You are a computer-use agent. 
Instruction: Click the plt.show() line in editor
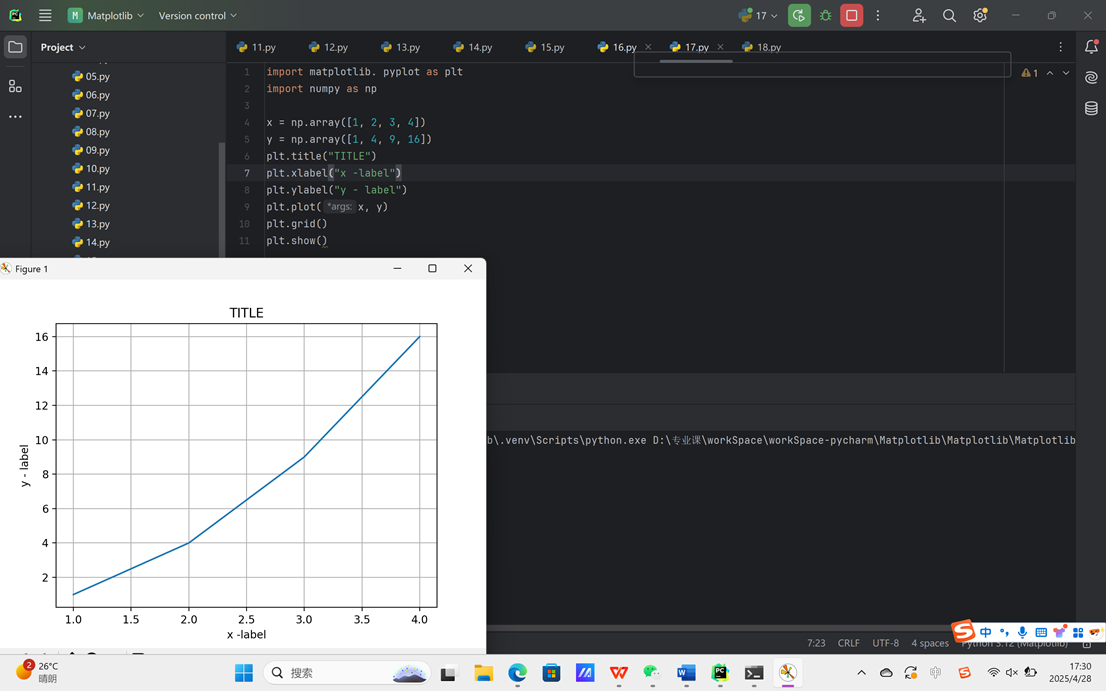pos(297,240)
